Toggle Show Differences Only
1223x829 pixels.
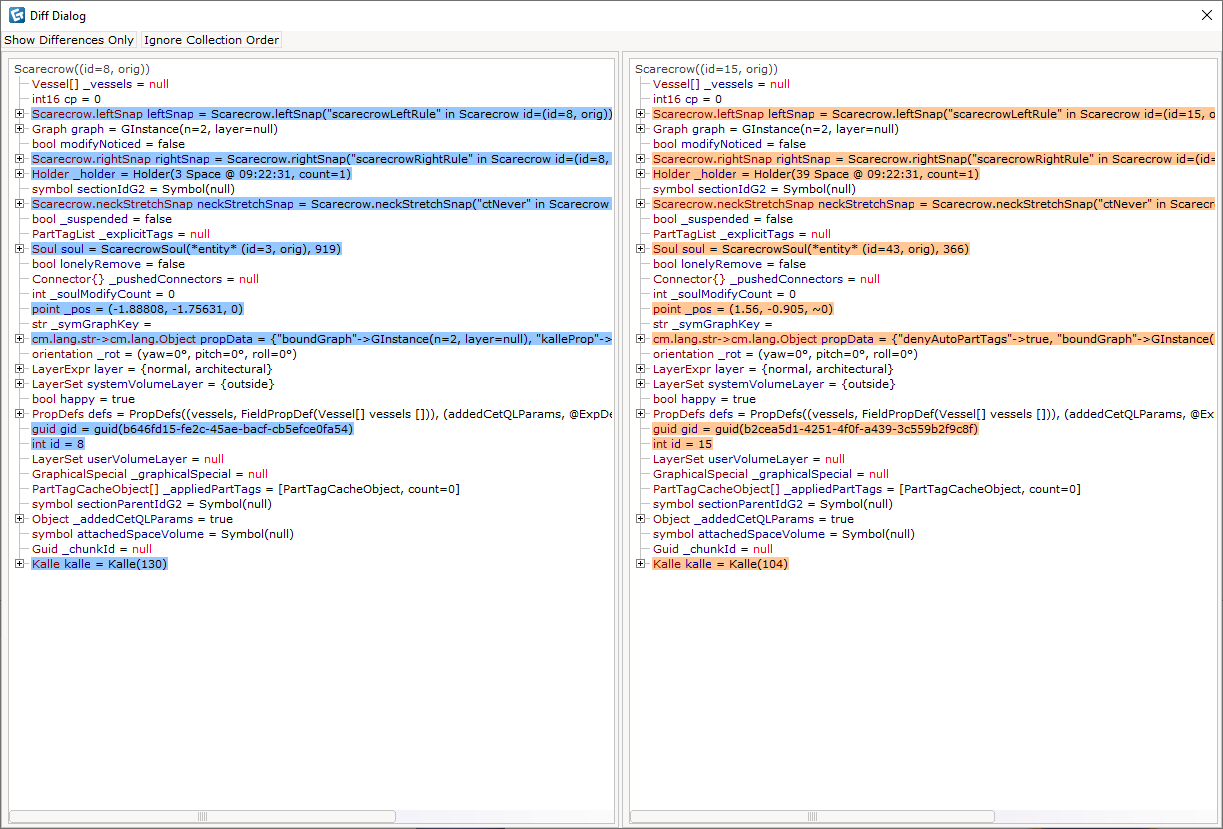click(x=69, y=40)
